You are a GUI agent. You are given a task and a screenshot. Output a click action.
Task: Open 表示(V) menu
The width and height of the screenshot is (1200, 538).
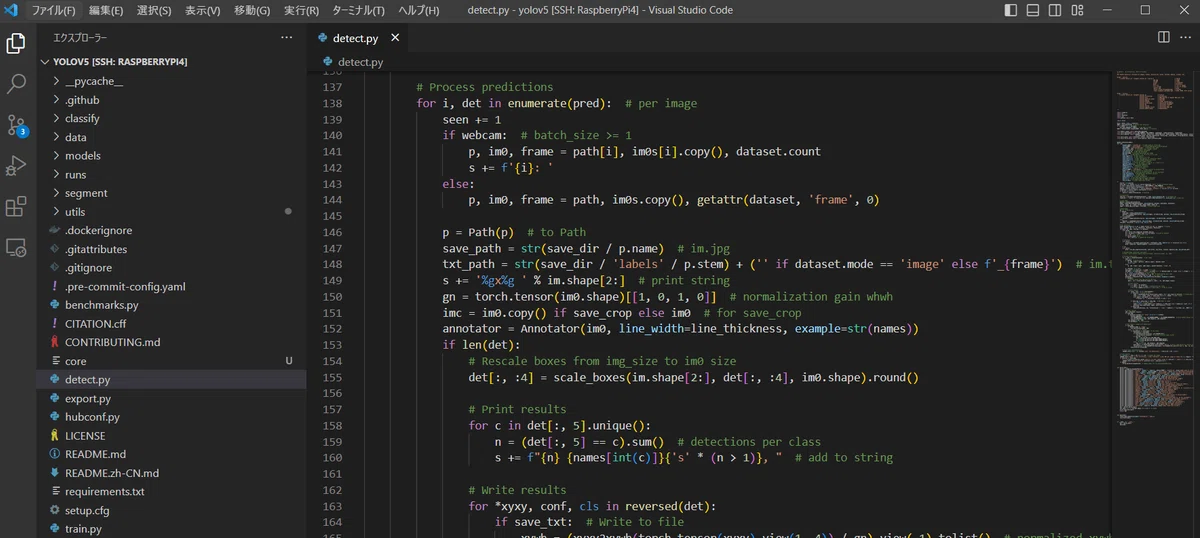[x=203, y=10]
